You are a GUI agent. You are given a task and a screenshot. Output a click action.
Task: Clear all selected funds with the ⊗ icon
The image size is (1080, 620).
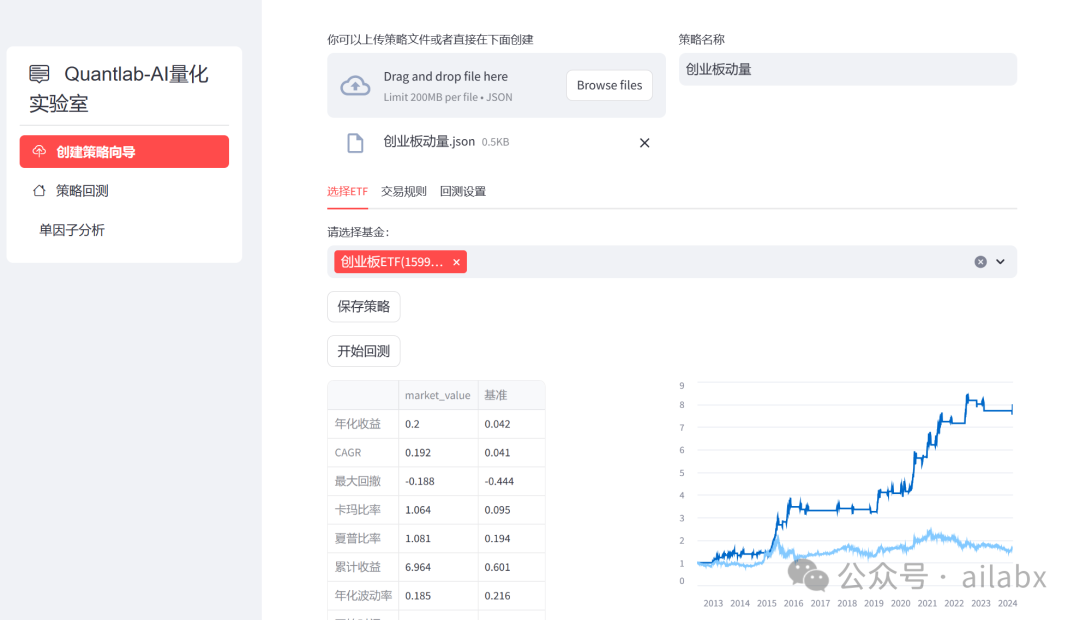(979, 261)
